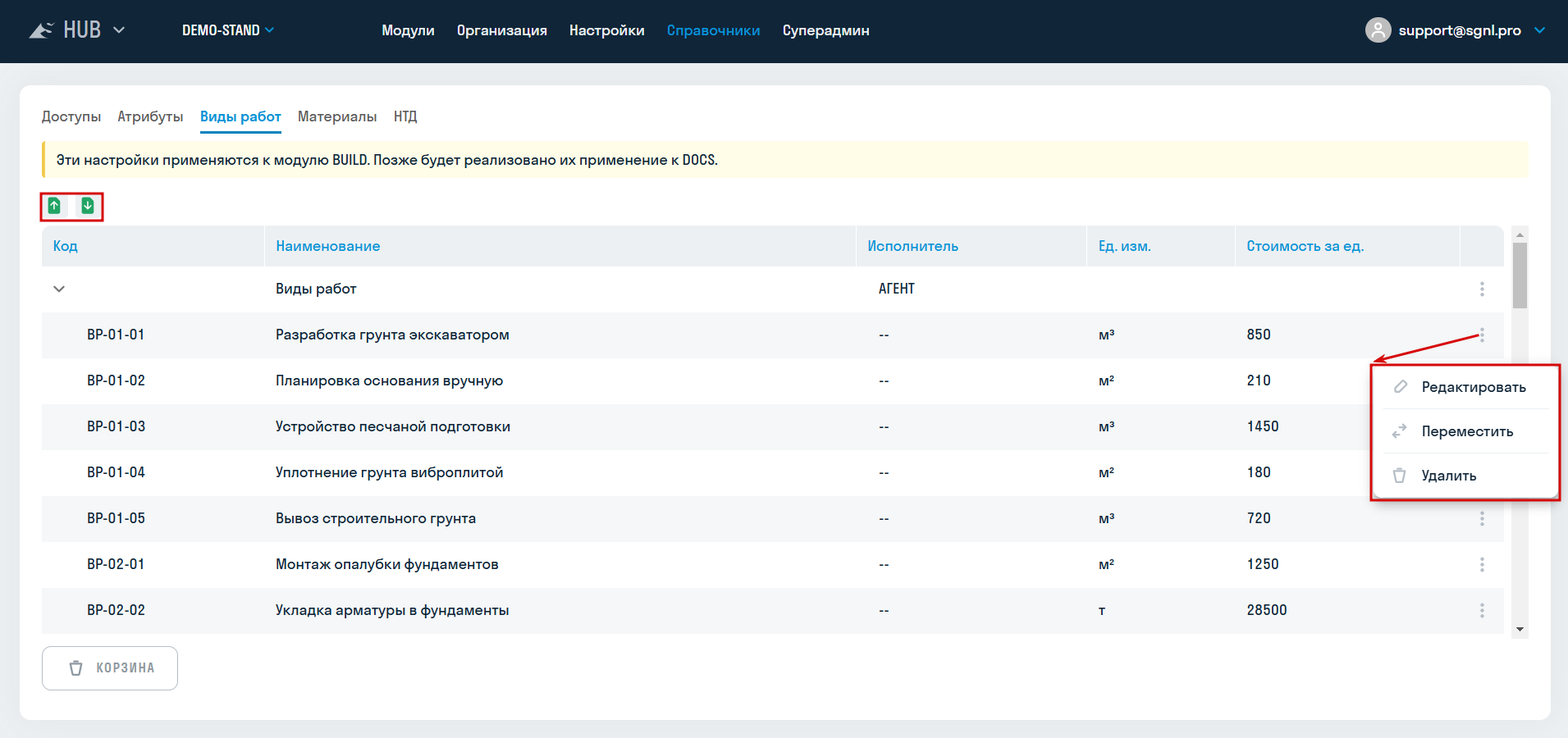This screenshot has height=738, width=1568.
Task: Click the table scrollbar down arrow
Action: (1520, 630)
